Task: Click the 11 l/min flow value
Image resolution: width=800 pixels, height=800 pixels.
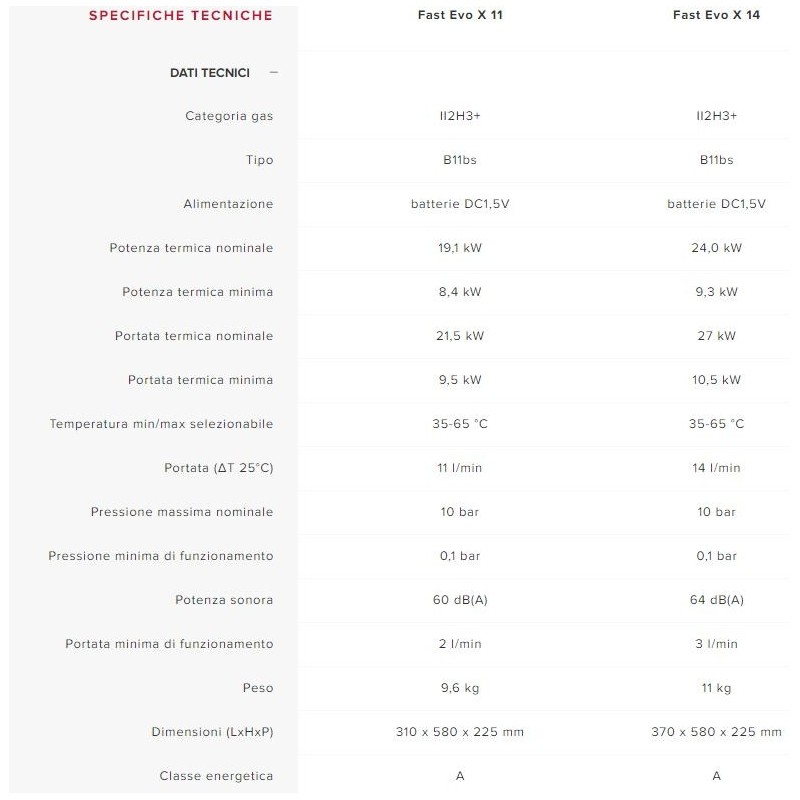Action: (460, 468)
